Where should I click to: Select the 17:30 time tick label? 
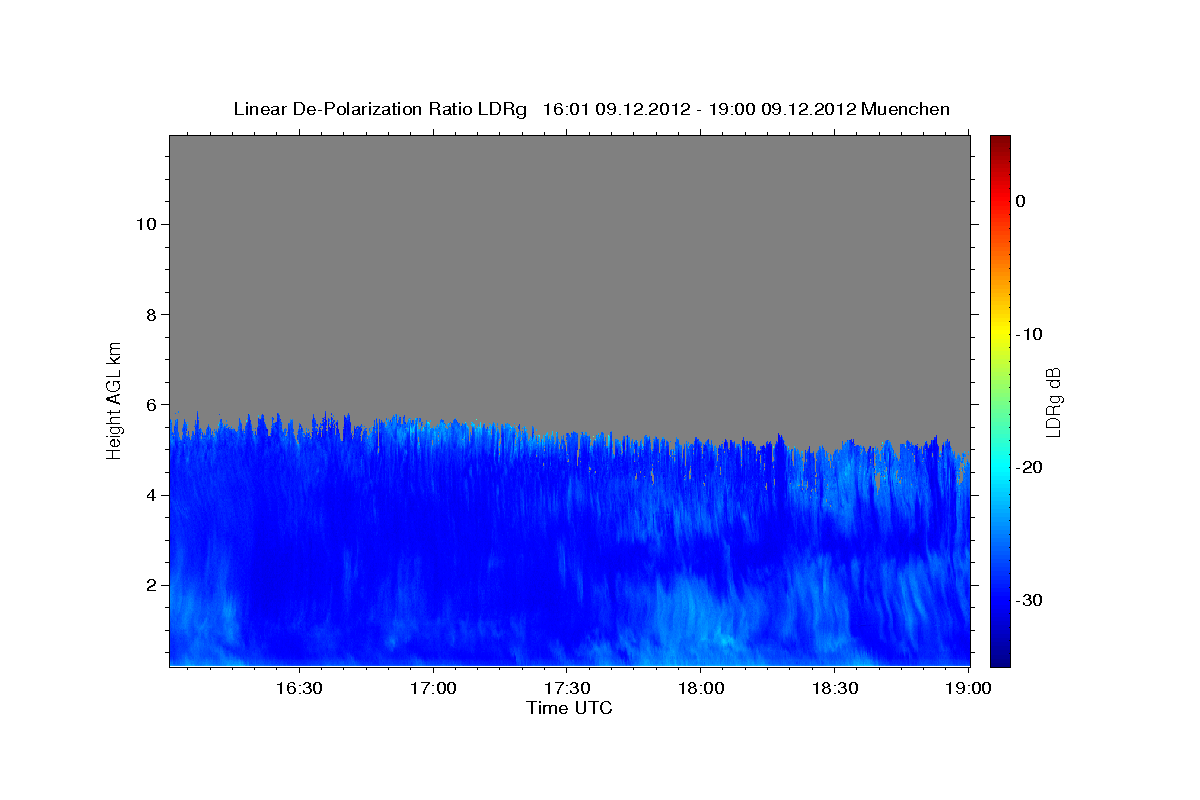click(x=566, y=689)
